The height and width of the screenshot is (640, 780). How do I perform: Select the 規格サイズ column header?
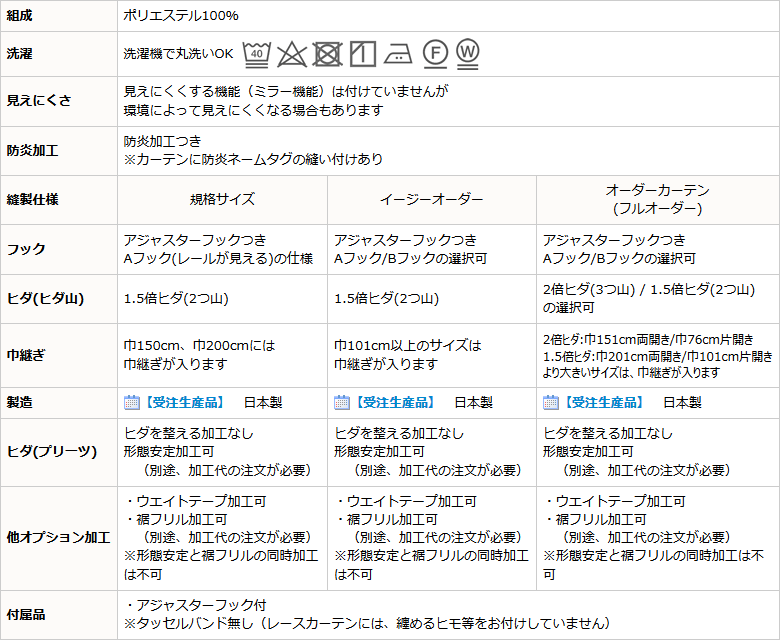[x=222, y=199]
